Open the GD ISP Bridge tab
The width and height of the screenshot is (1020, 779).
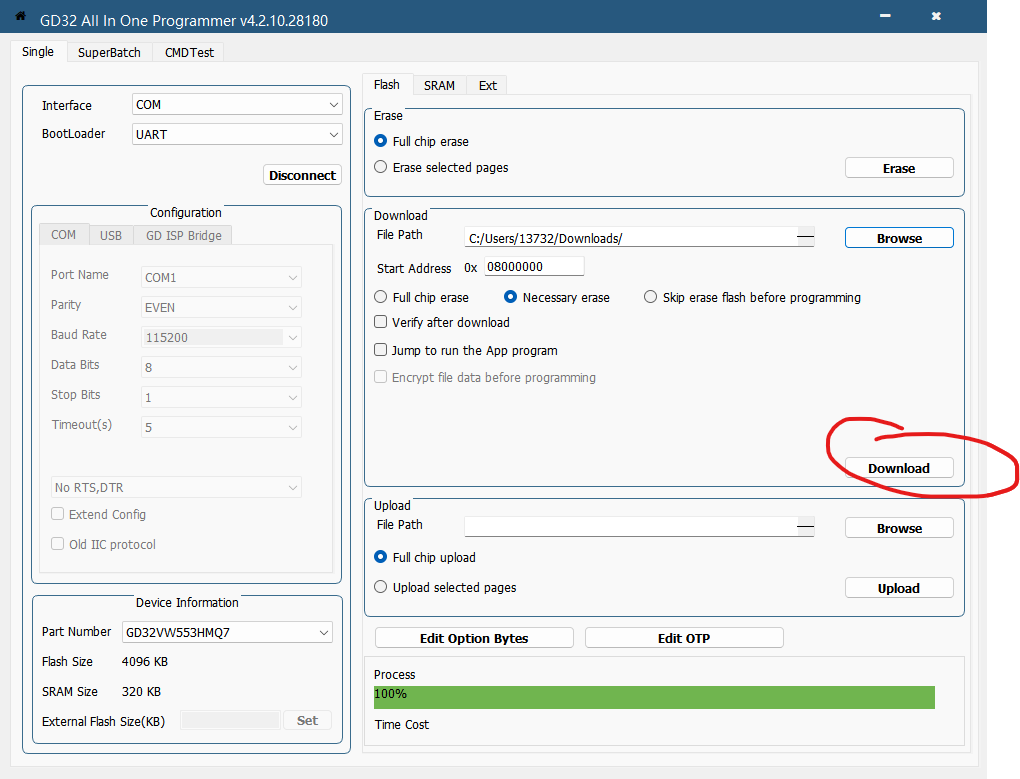pyautogui.click(x=183, y=235)
